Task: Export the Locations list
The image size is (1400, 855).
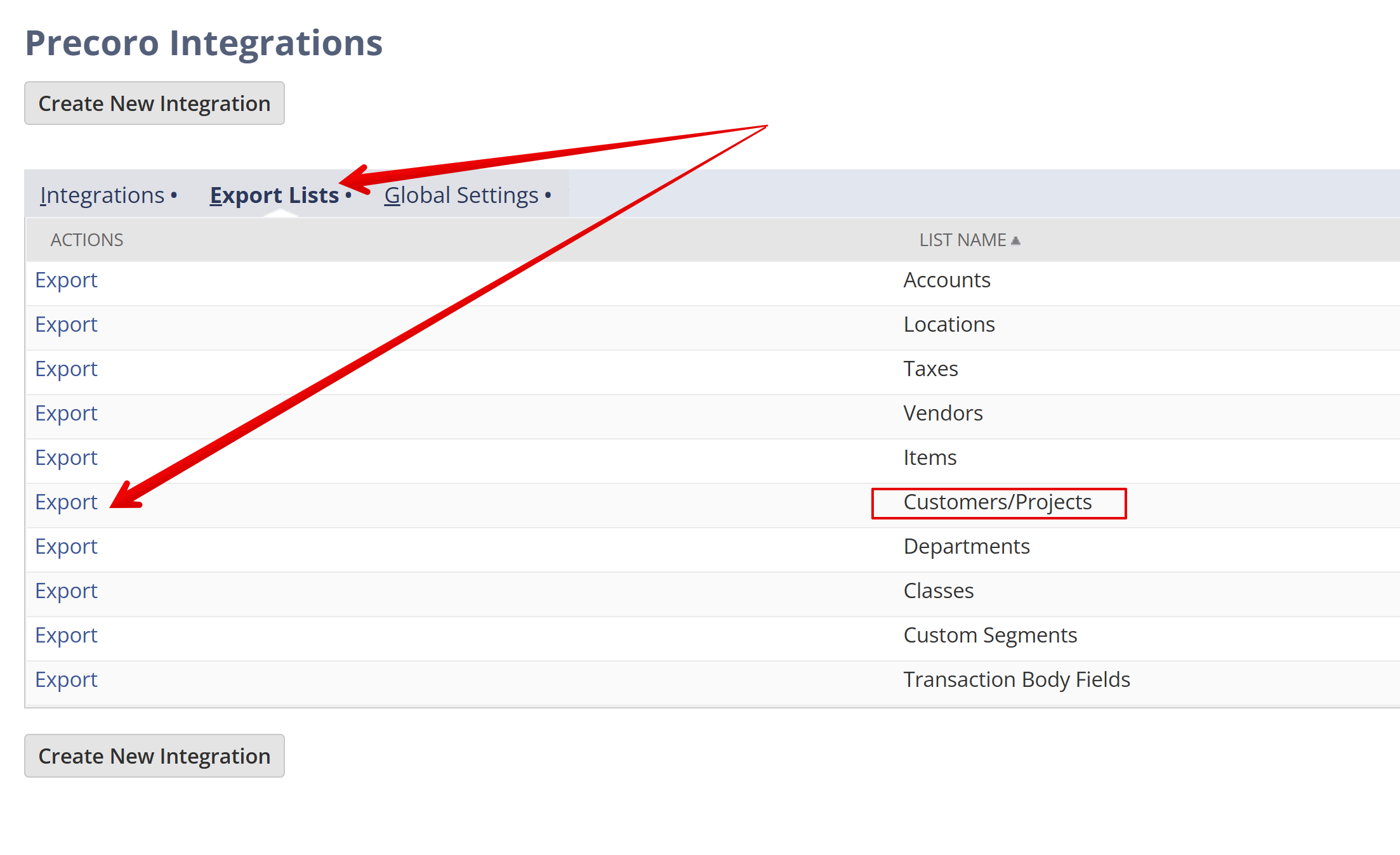Action: click(x=66, y=325)
